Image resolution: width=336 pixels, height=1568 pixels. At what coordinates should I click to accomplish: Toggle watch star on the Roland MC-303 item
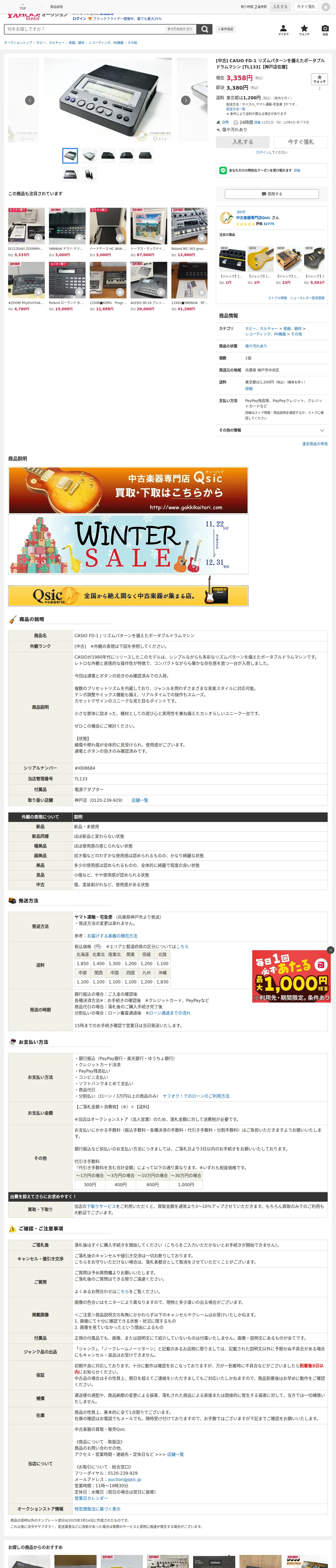click(x=201, y=238)
